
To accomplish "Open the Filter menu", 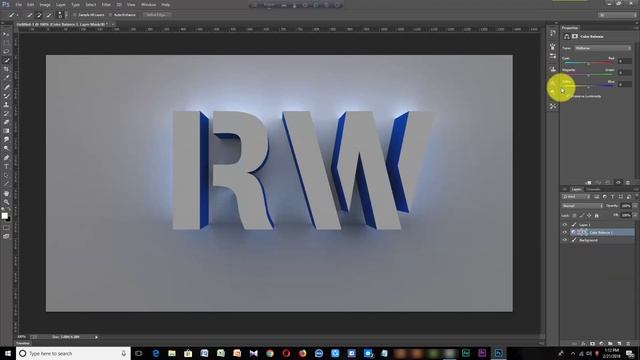I will pos(106,4).
